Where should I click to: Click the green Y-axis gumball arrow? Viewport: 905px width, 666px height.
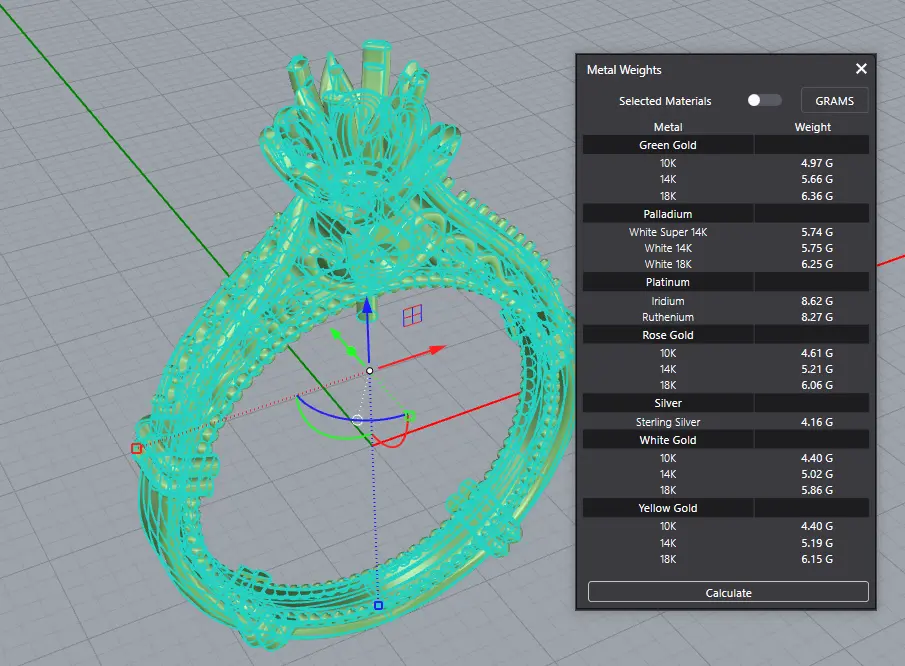click(x=339, y=336)
